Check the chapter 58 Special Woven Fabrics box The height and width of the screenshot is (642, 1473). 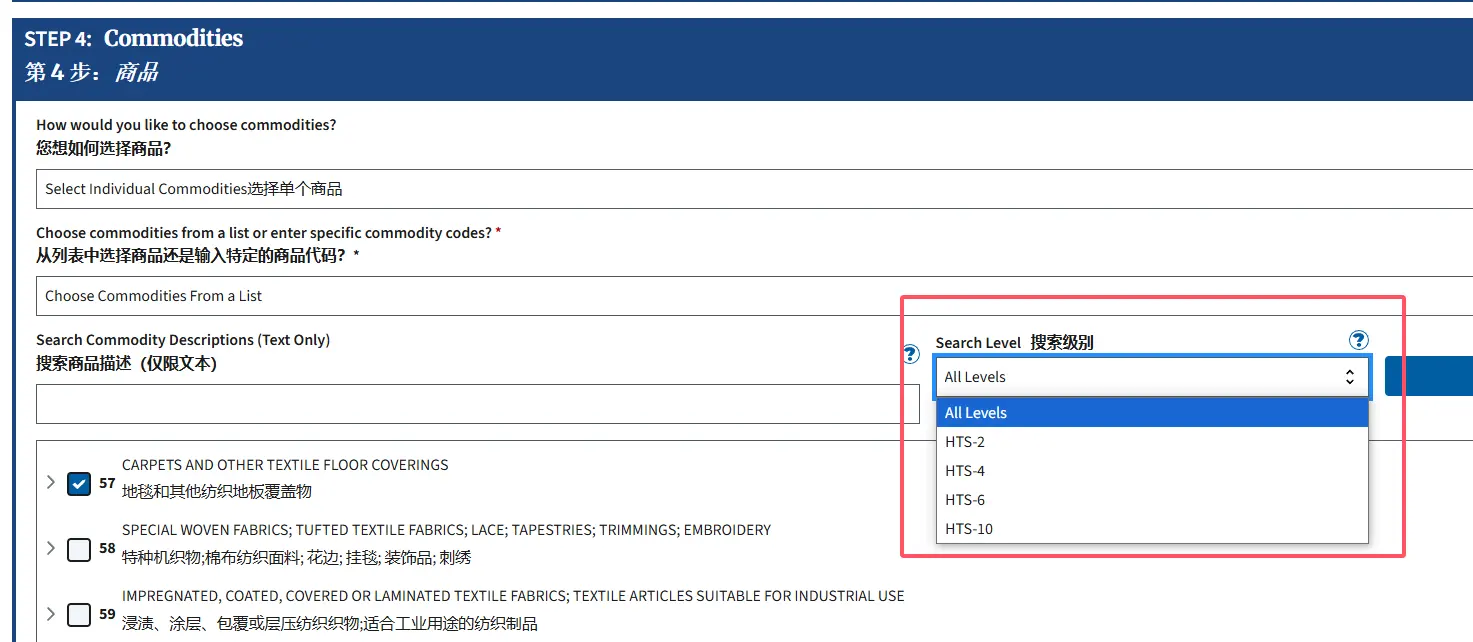pos(79,549)
